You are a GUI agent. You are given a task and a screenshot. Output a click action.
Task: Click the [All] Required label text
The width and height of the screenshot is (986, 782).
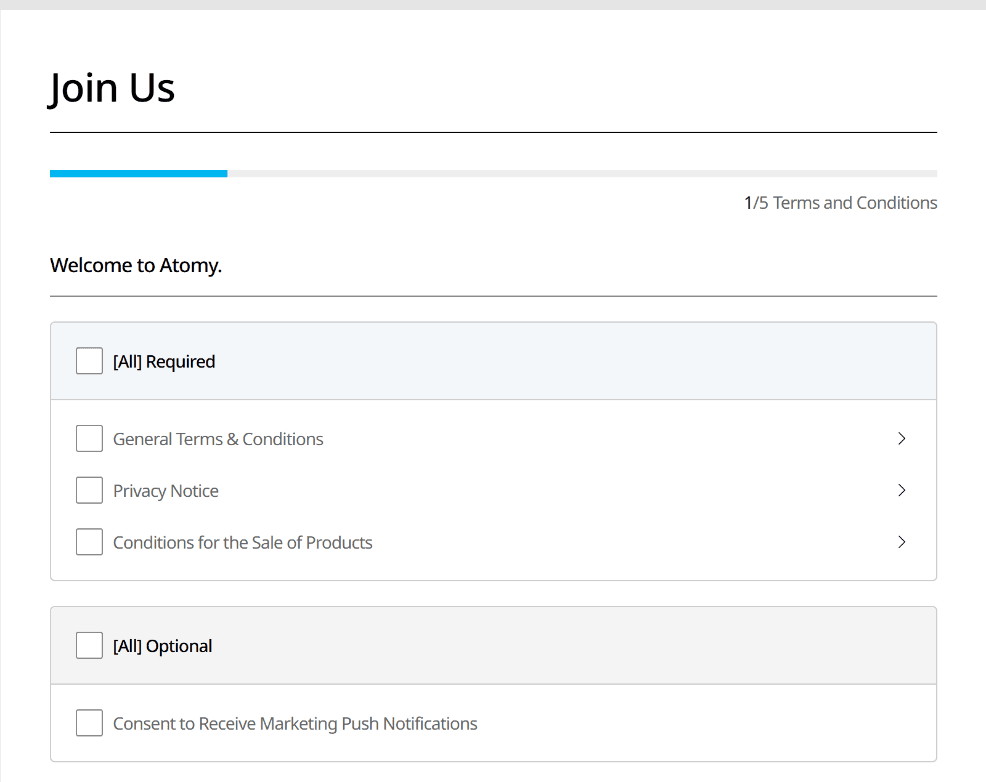click(164, 361)
